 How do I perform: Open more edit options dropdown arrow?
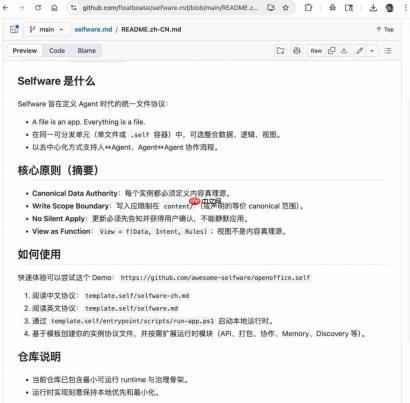pos(372,51)
